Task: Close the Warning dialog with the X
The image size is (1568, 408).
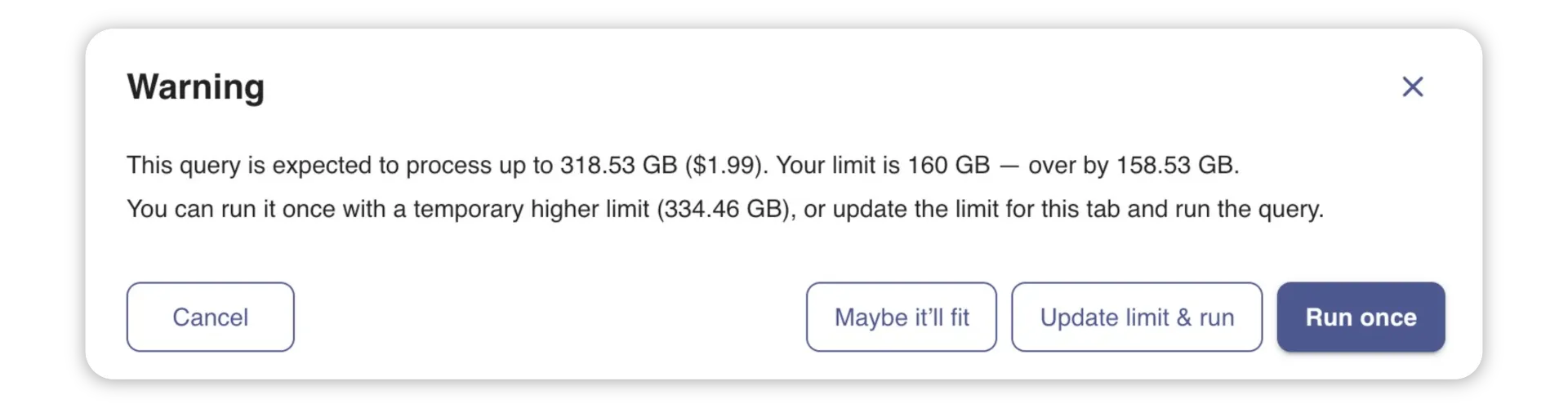Action: pos(1412,86)
